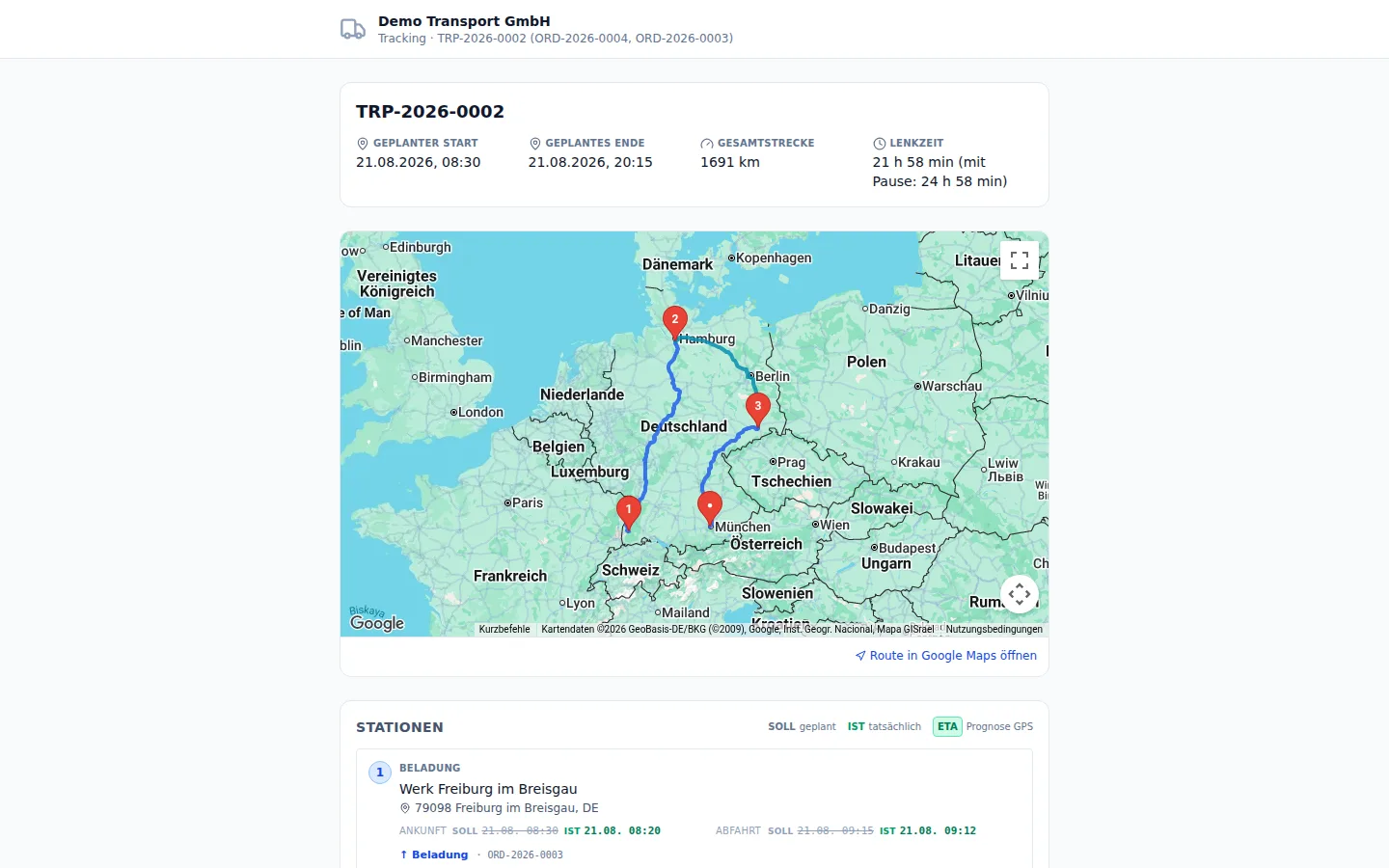Click the actual arrival time 21.08. 08:20
Image resolution: width=1389 pixels, height=868 pixels.
tap(622, 830)
